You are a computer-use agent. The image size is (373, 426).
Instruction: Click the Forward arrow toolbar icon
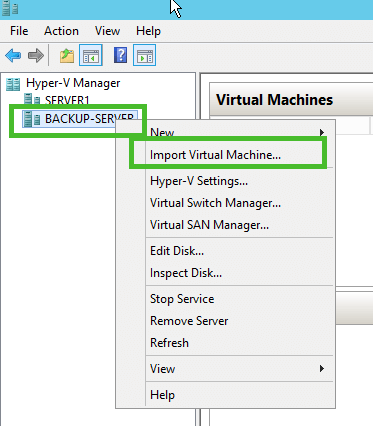(x=36, y=55)
